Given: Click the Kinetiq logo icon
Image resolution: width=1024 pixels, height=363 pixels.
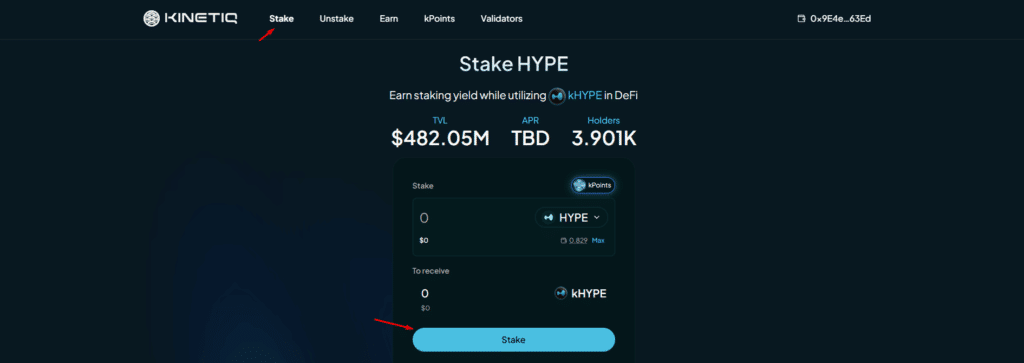Looking at the screenshot, I should (152, 18).
